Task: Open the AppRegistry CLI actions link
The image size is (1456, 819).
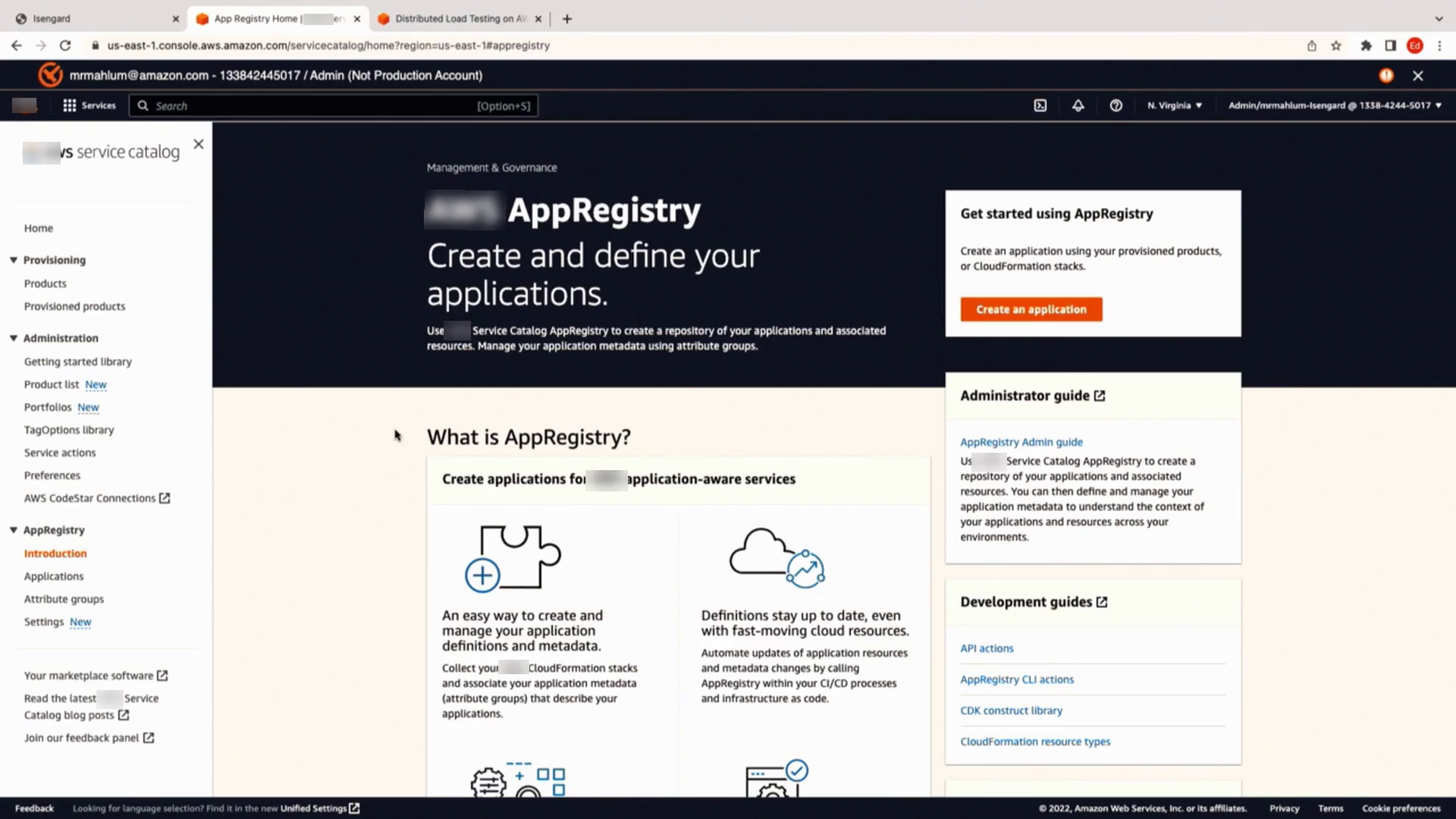Action: (1016, 679)
